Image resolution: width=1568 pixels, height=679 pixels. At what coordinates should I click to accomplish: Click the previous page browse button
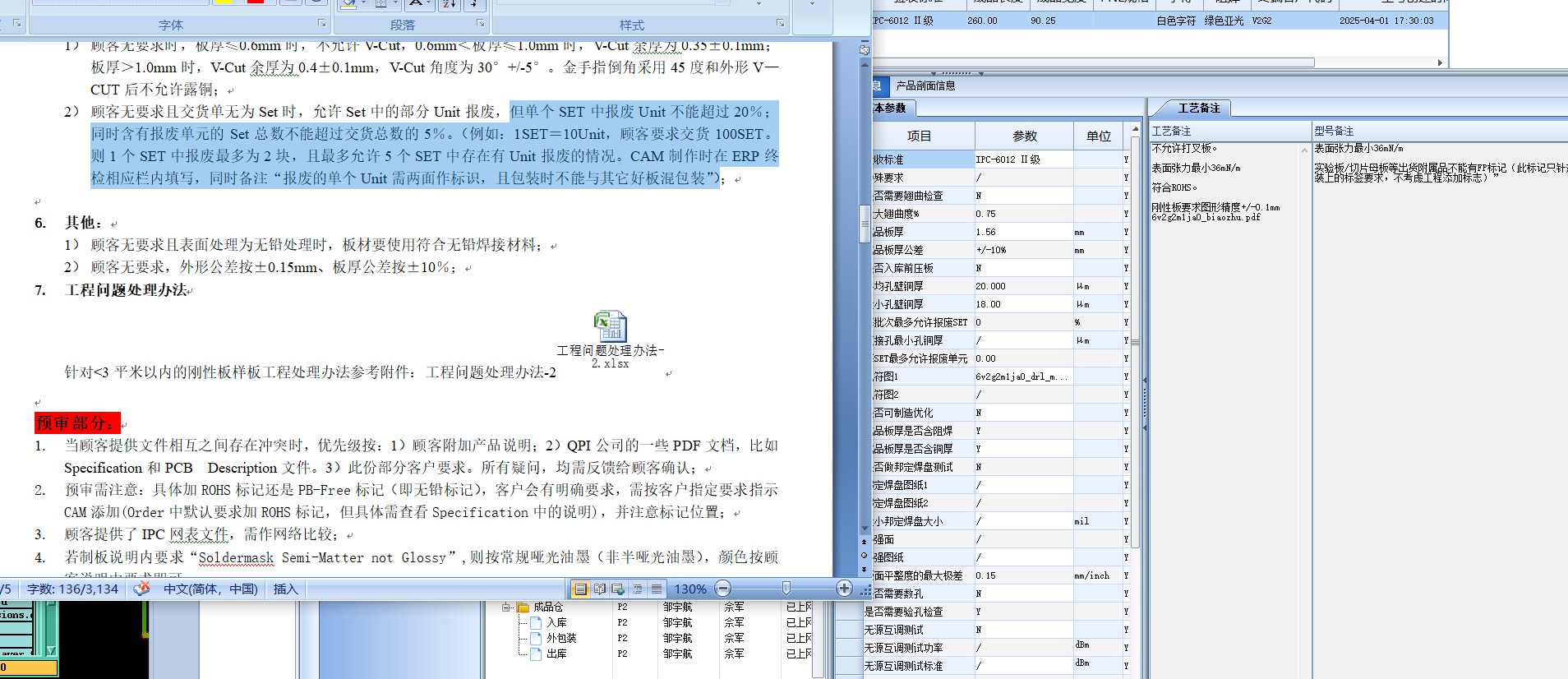pyautogui.click(x=864, y=542)
